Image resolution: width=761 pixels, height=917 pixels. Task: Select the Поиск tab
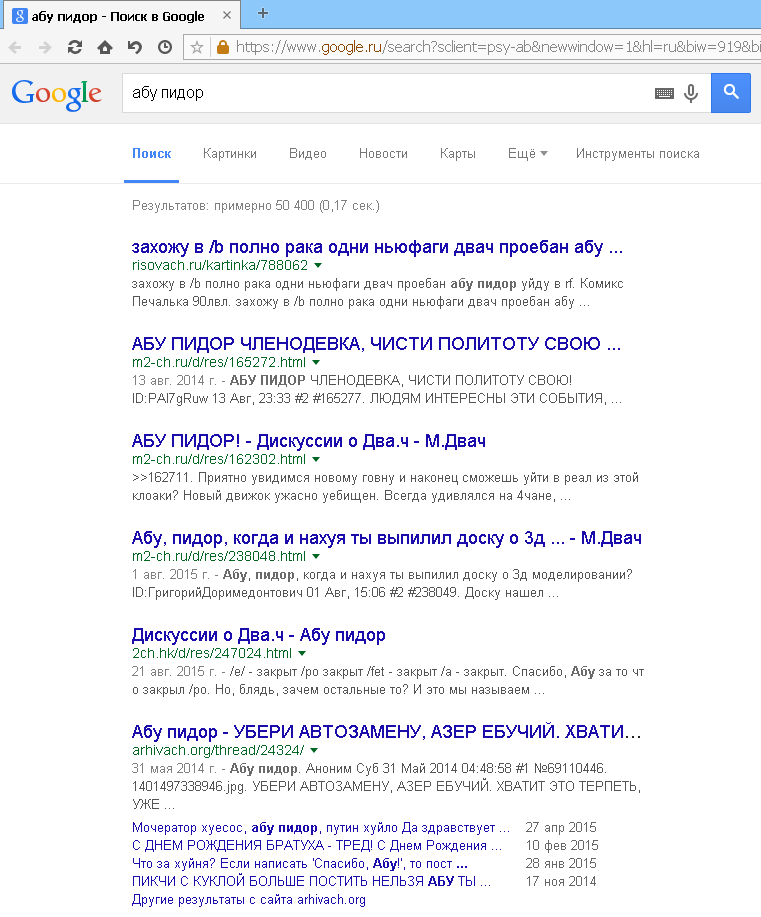pos(151,154)
